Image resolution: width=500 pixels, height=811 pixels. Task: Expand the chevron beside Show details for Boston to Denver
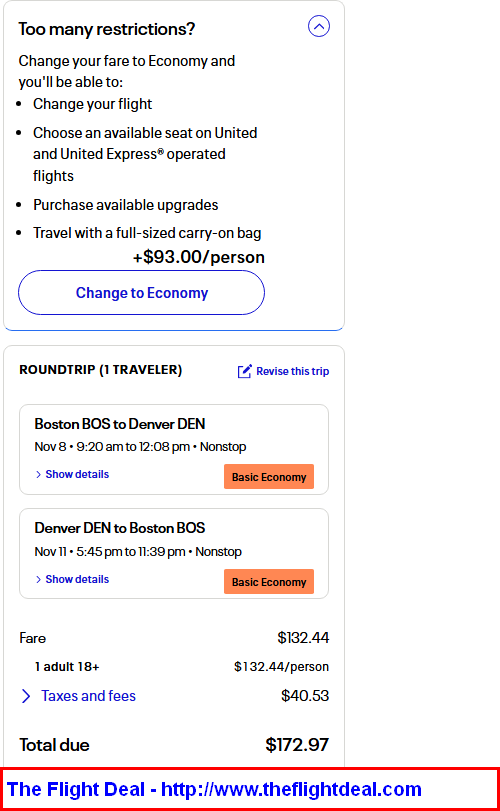(x=38, y=475)
